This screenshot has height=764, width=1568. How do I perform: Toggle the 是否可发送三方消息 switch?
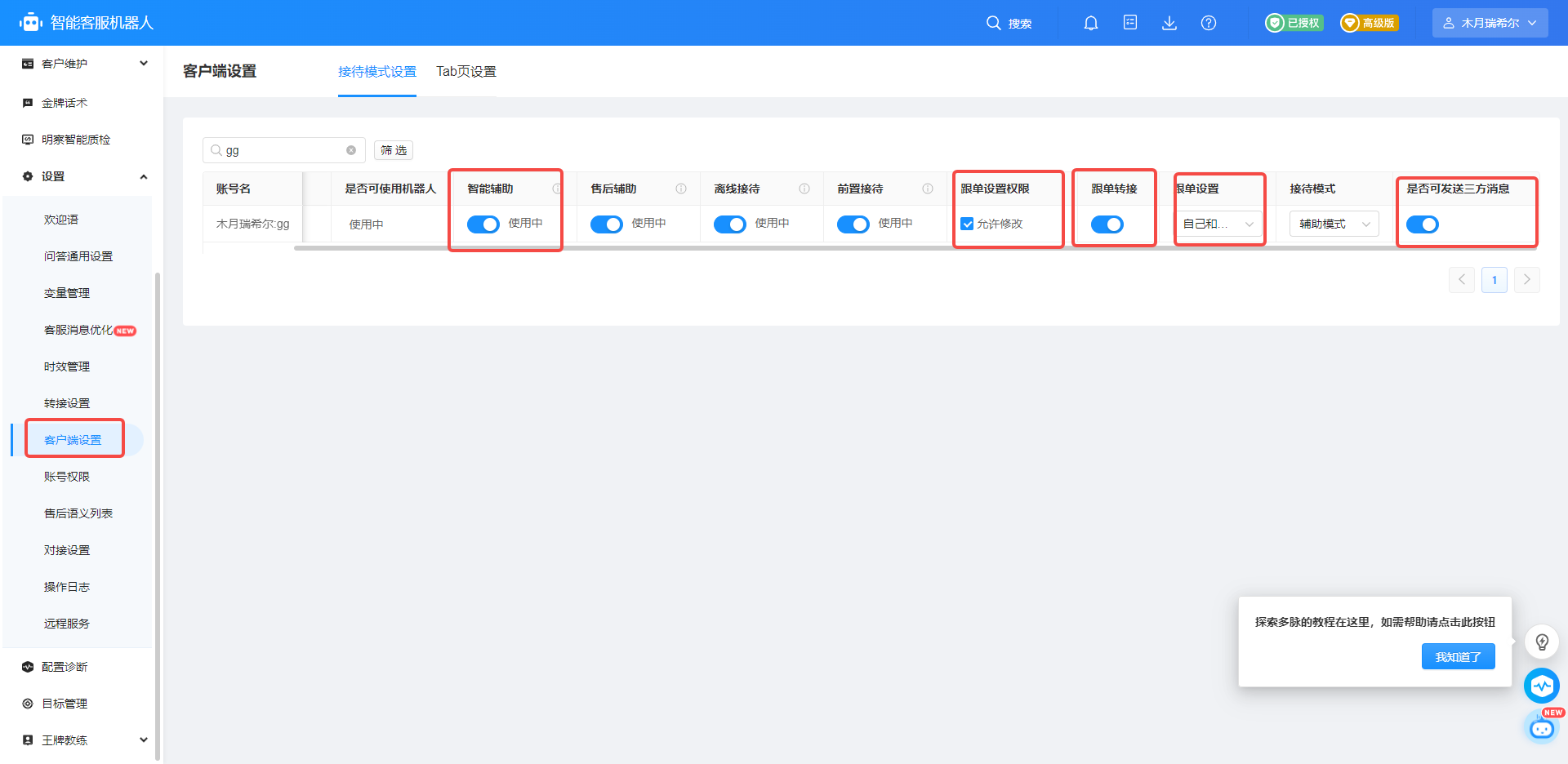click(1423, 224)
